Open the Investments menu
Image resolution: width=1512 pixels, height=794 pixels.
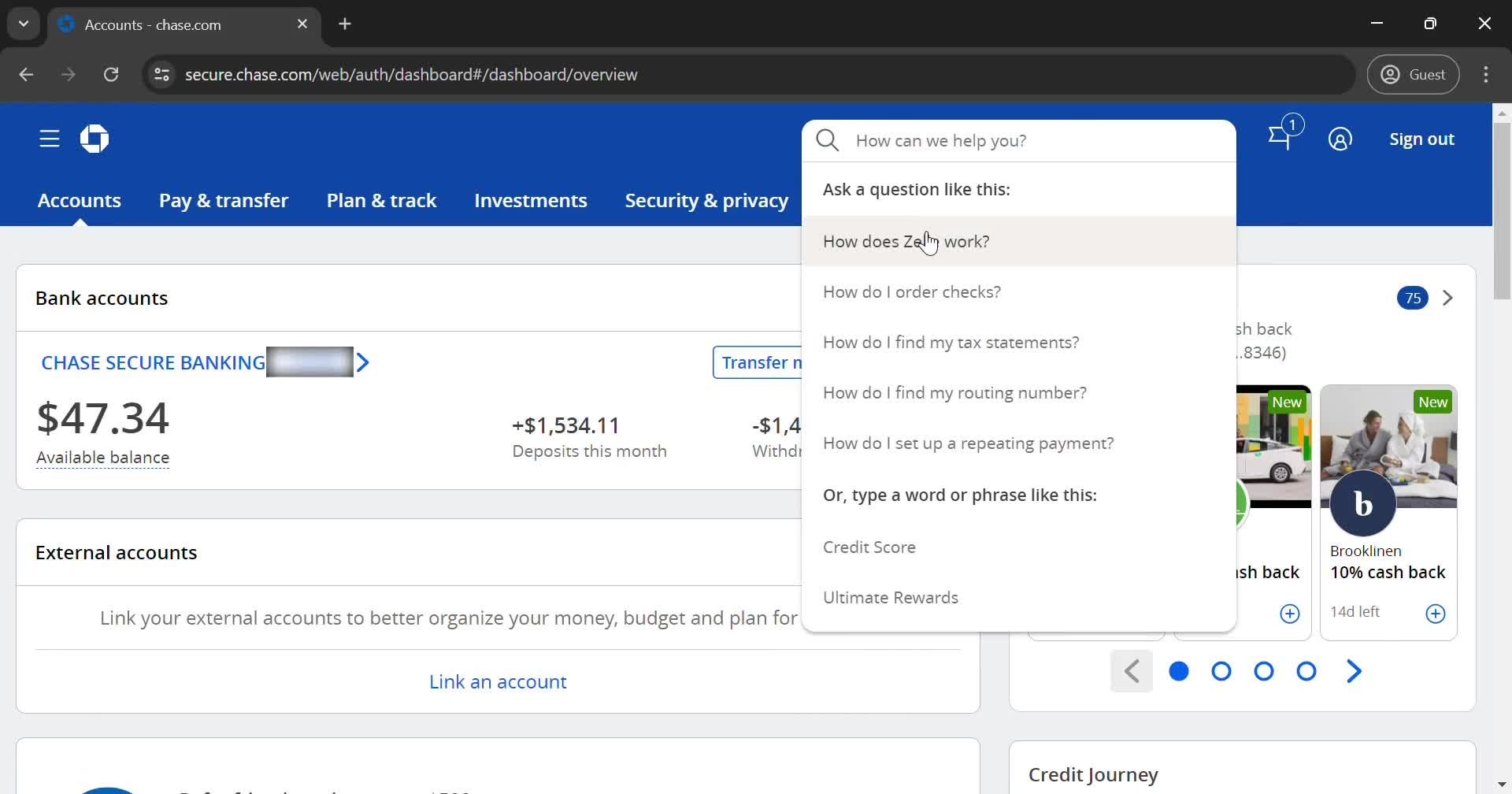[x=530, y=201]
